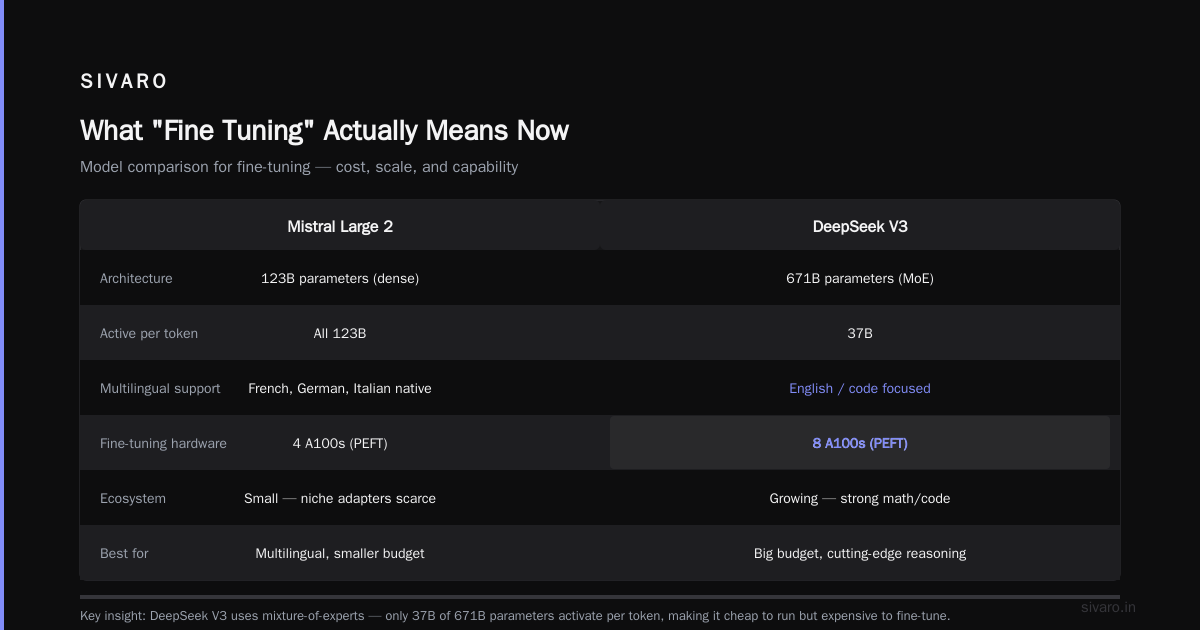Click the Fine-tuning hardware row label
1200x630 pixels.
[163, 443]
